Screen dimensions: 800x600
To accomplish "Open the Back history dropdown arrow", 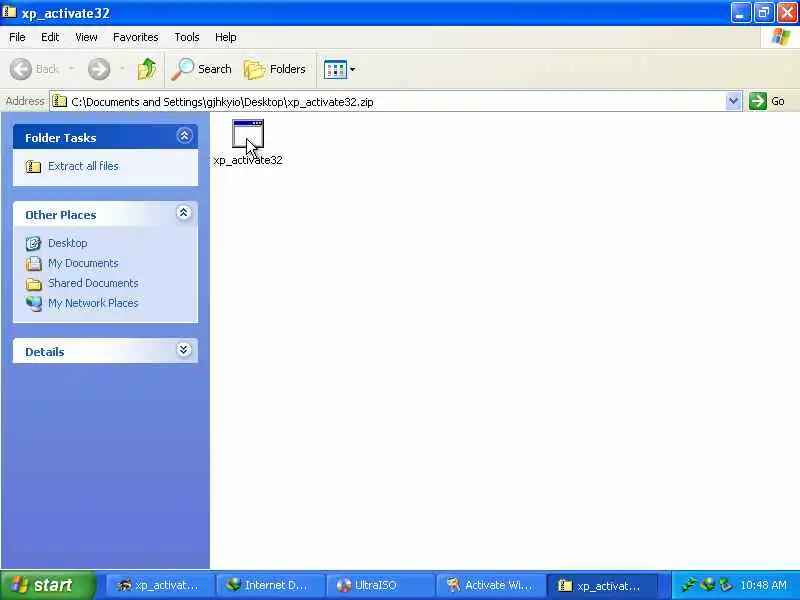I will 71,68.
